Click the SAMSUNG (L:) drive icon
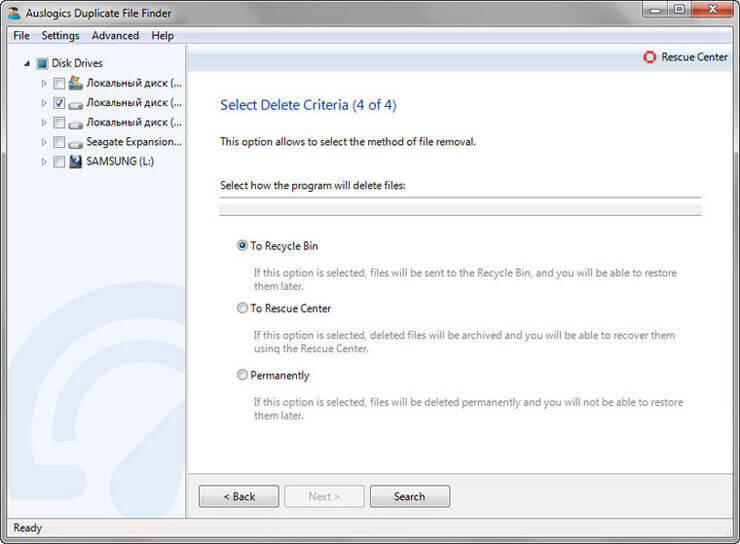This screenshot has width=740, height=544. pos(76,161)
